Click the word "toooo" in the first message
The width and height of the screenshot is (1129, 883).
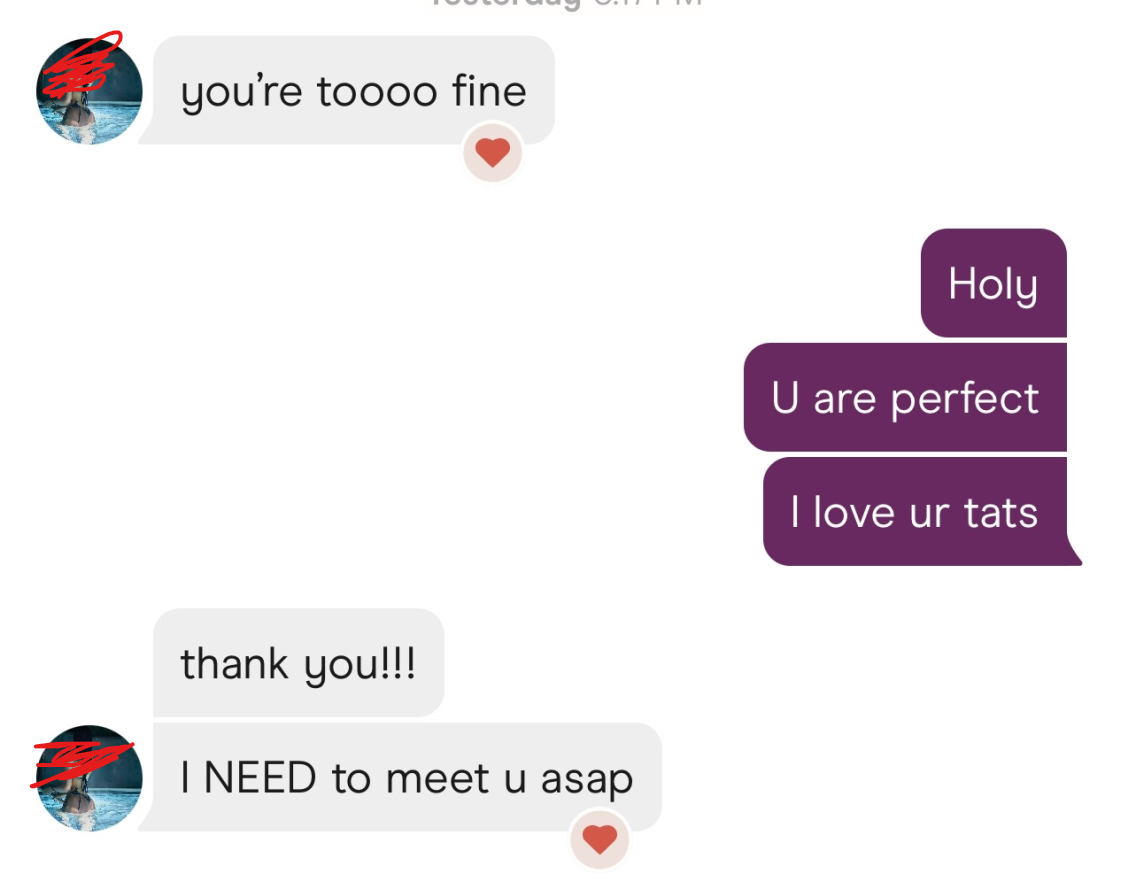pyautogui.click(x=377, y=92)
